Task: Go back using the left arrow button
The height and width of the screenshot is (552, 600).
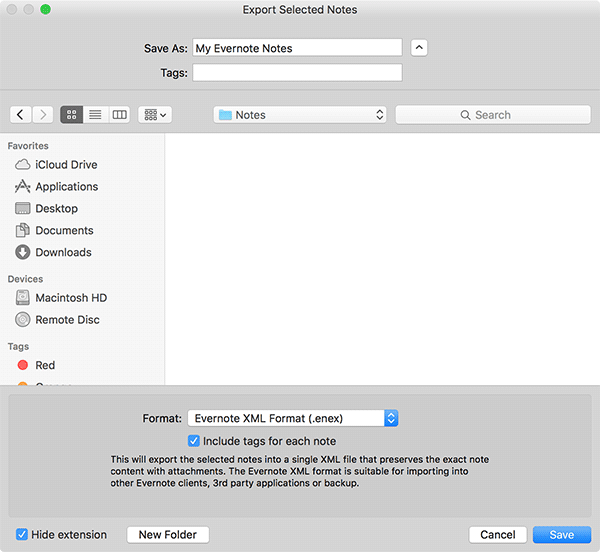Action: pos(20,115)
